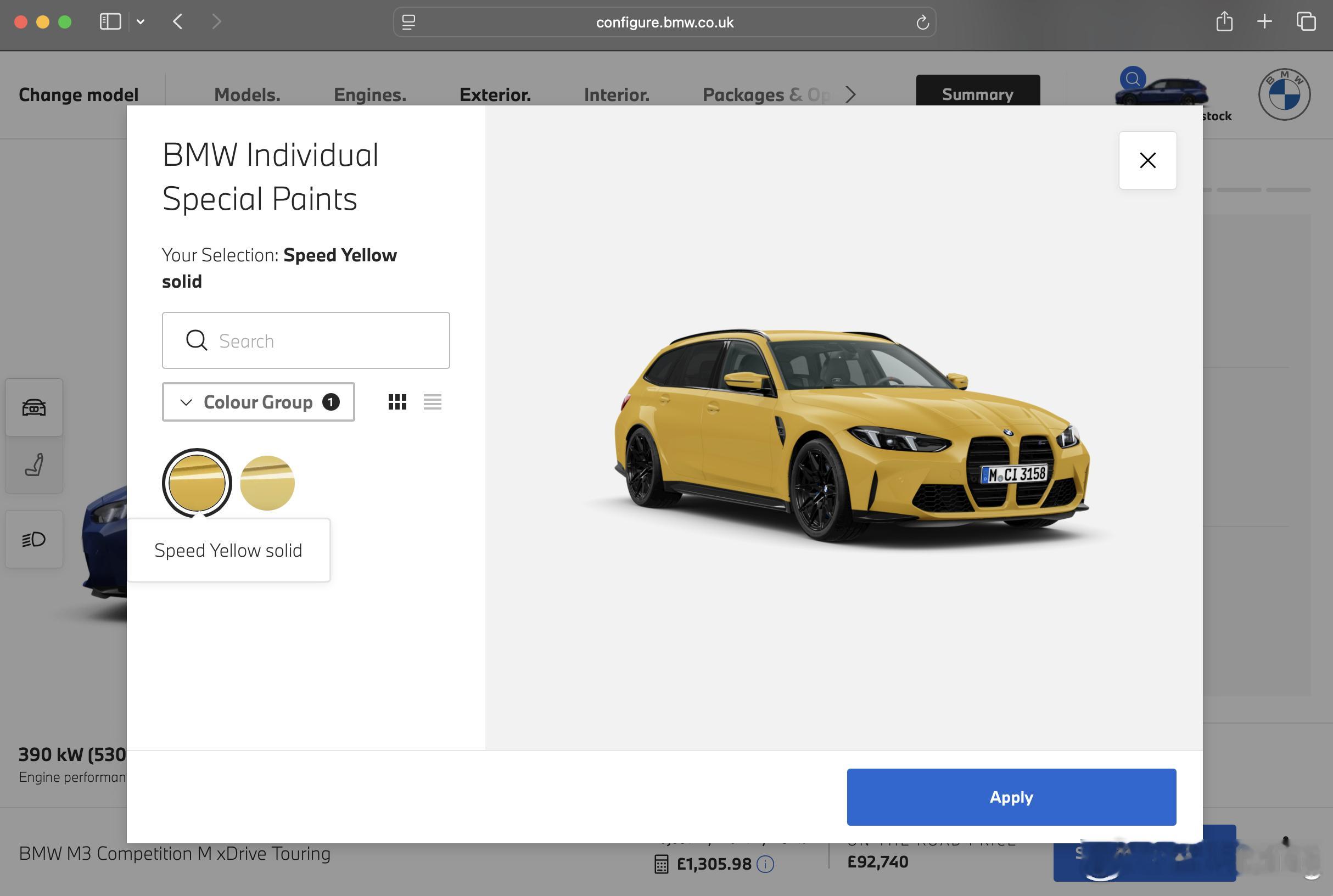
Task: Open a new Safari tab
Action: [1264, 22]
